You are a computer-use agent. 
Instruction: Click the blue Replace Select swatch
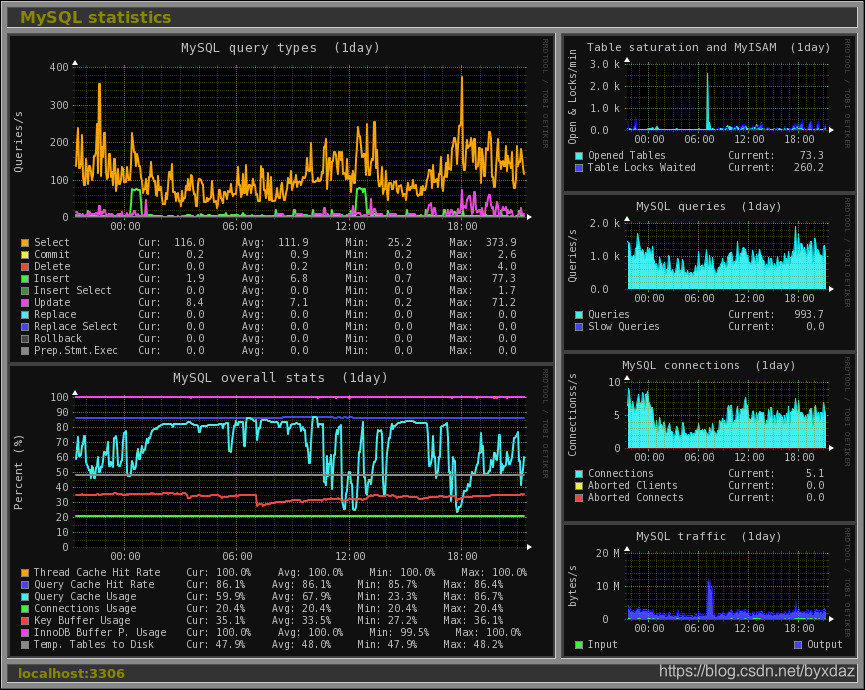pos(25,327)
